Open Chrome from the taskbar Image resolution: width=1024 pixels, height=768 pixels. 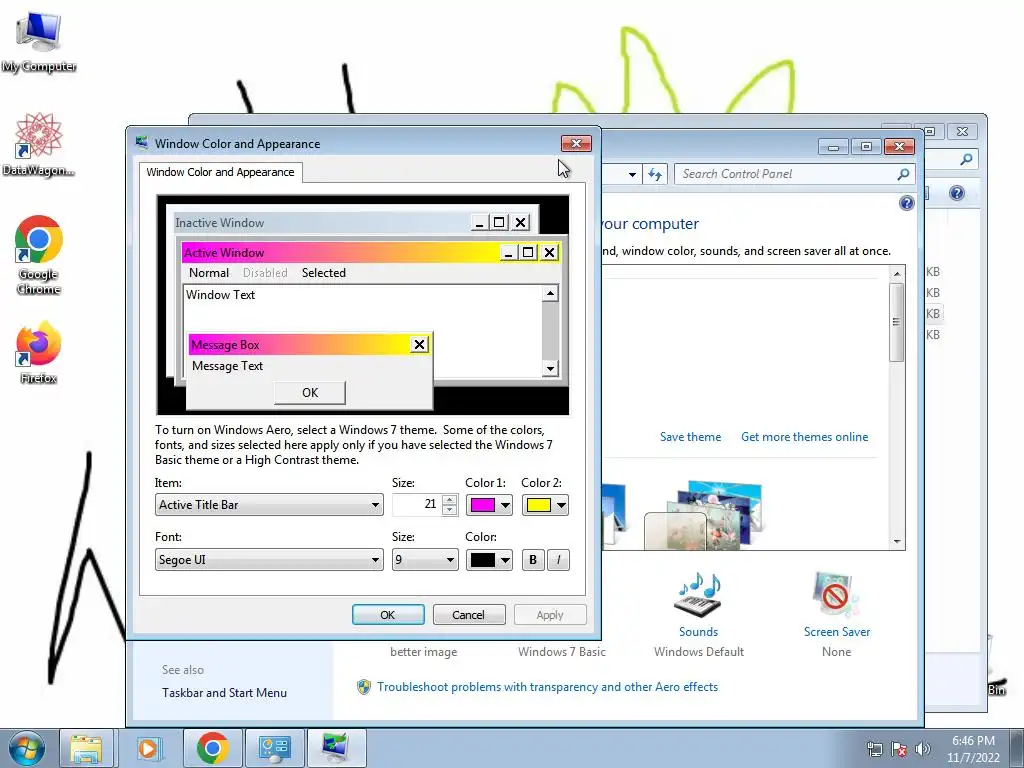click(x=212, y=748)
